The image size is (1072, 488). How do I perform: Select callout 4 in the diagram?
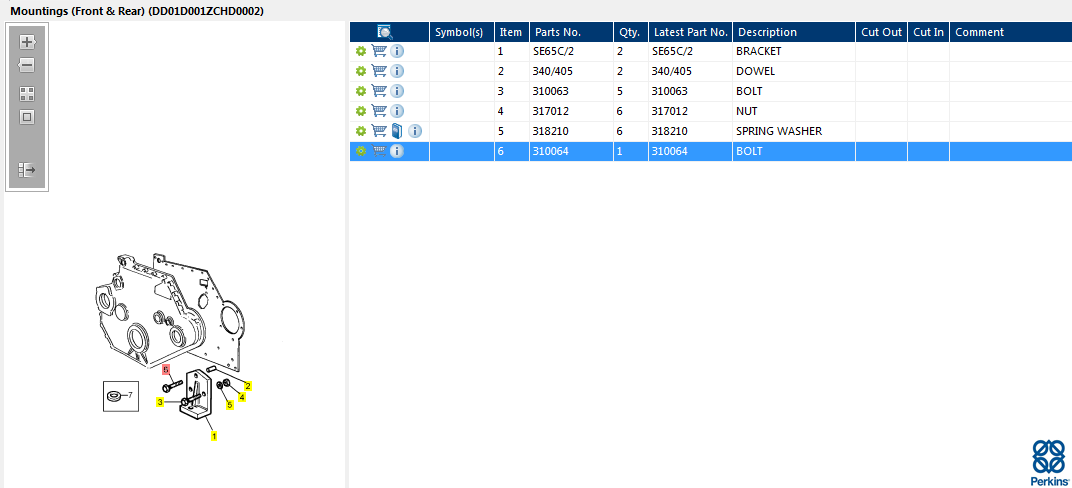[x=242, y=396]
